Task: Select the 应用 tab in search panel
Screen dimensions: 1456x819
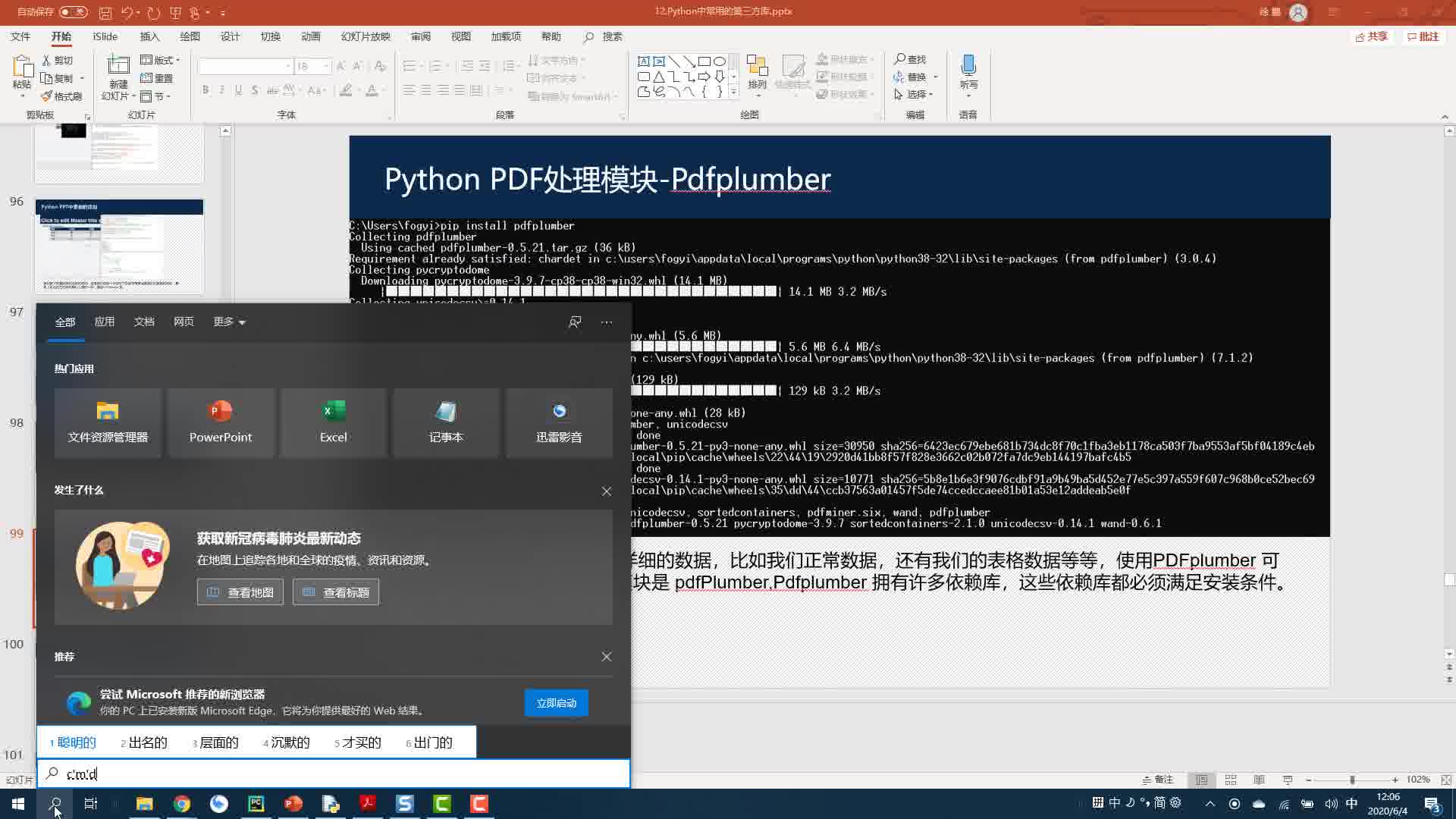Action: tap(105, 322)
